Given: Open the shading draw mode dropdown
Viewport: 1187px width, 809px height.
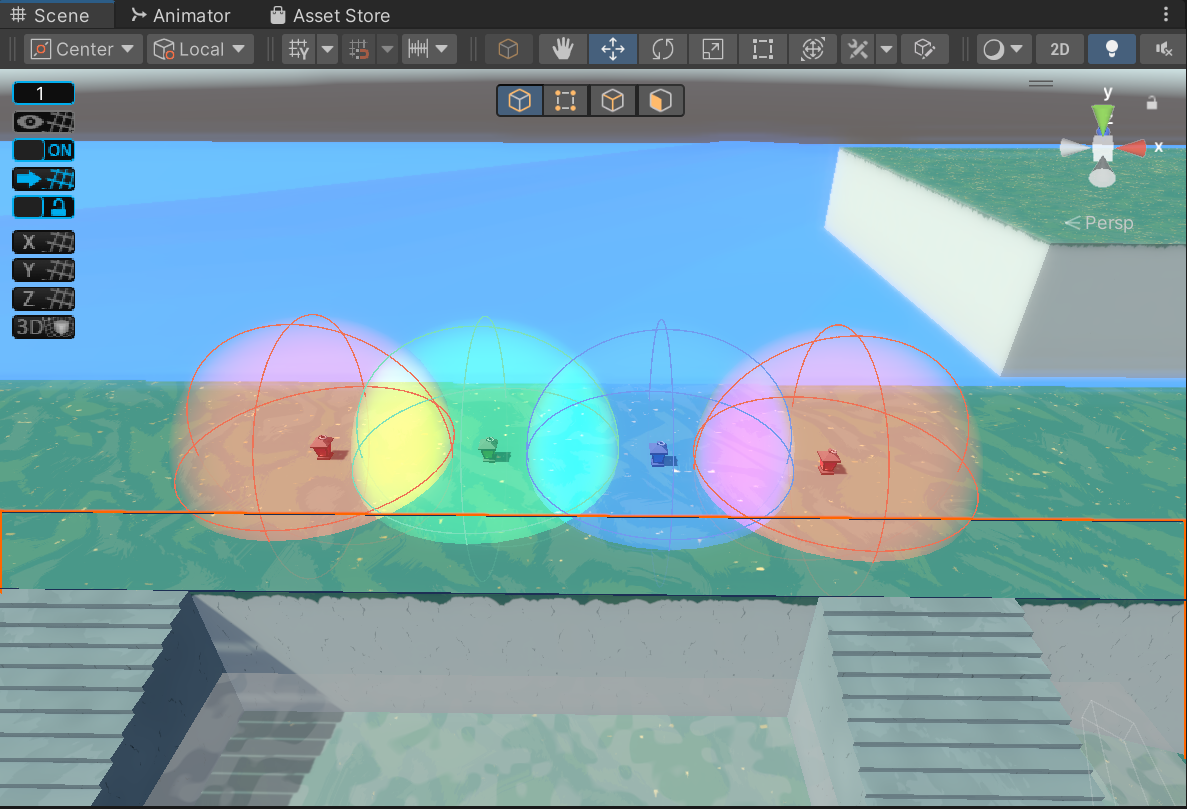Looking at the screenshot, I should click(1003, 49).
